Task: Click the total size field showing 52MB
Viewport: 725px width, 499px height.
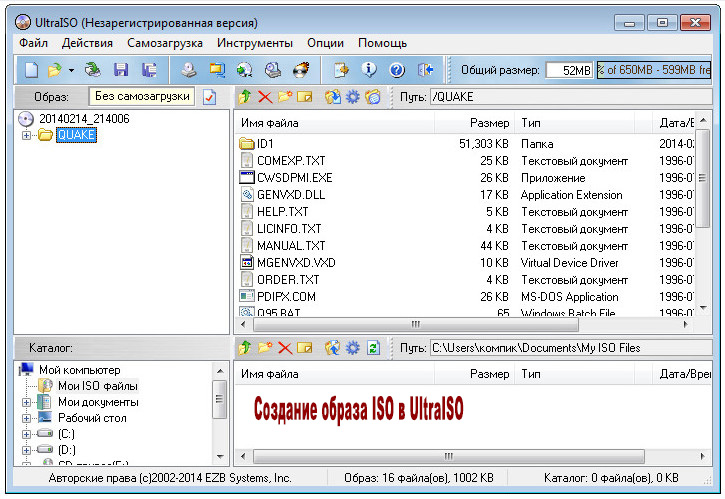Action: pyautogui.click(x=569, y=70)
